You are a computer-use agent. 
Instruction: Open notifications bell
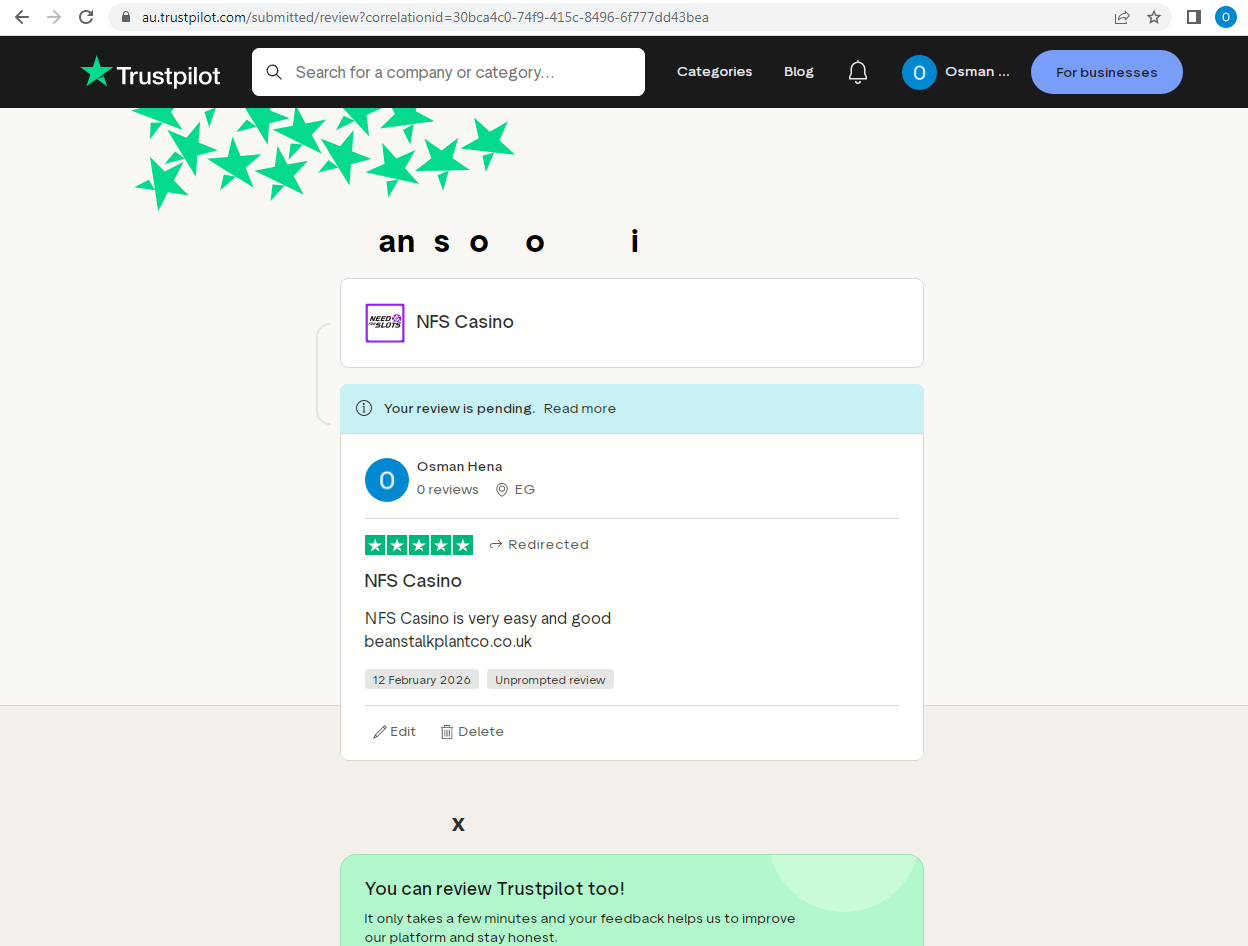(x=858, y=72)
